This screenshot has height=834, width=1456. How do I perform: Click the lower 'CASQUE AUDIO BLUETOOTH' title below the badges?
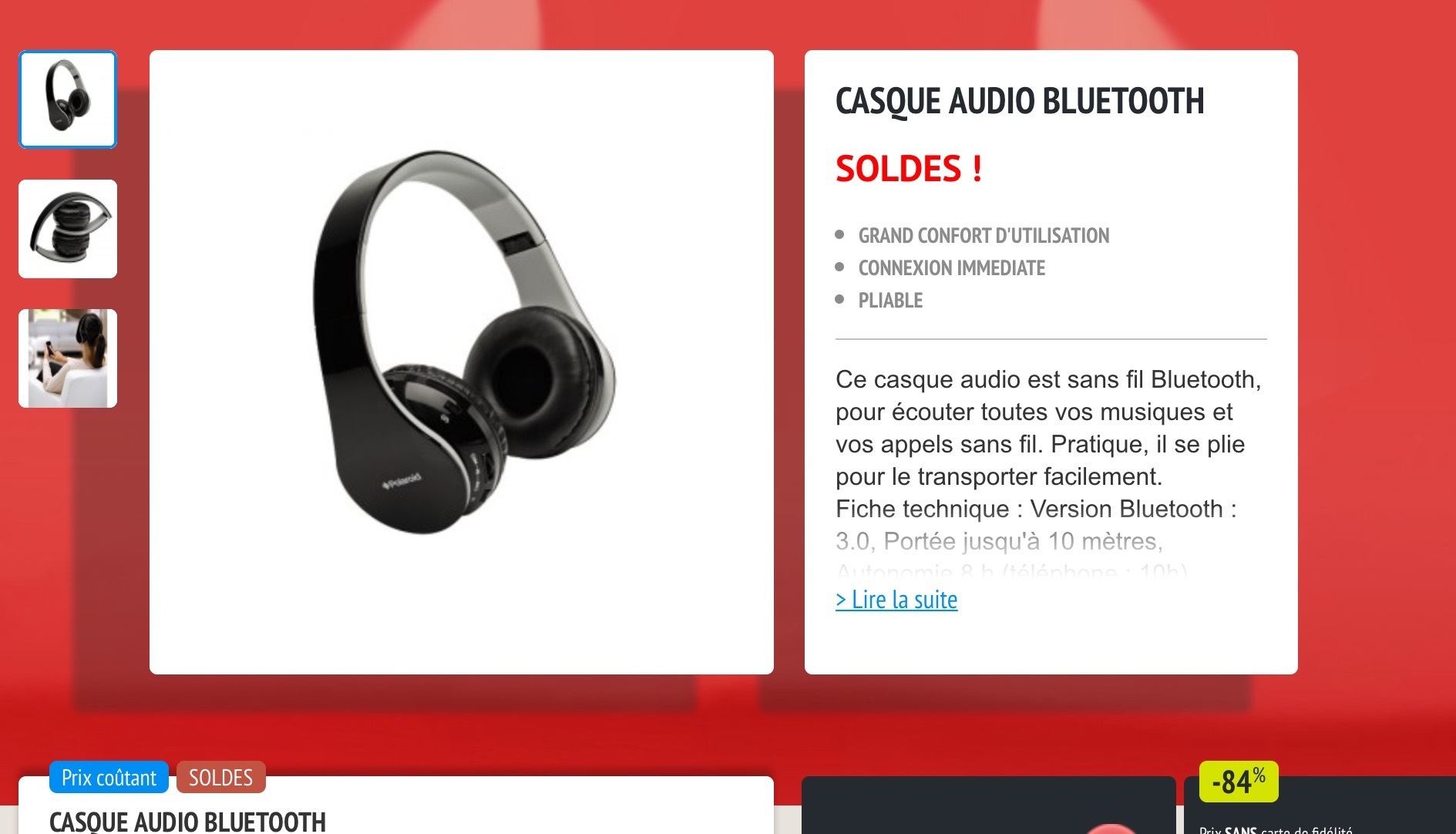187,822
